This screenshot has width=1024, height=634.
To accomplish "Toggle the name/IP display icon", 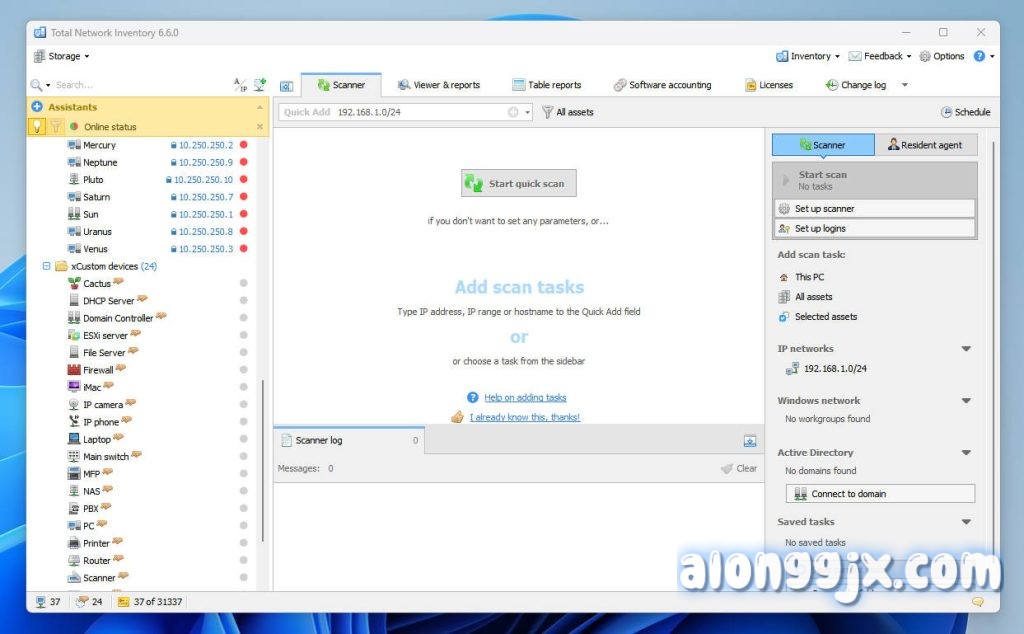I will 240,85.
